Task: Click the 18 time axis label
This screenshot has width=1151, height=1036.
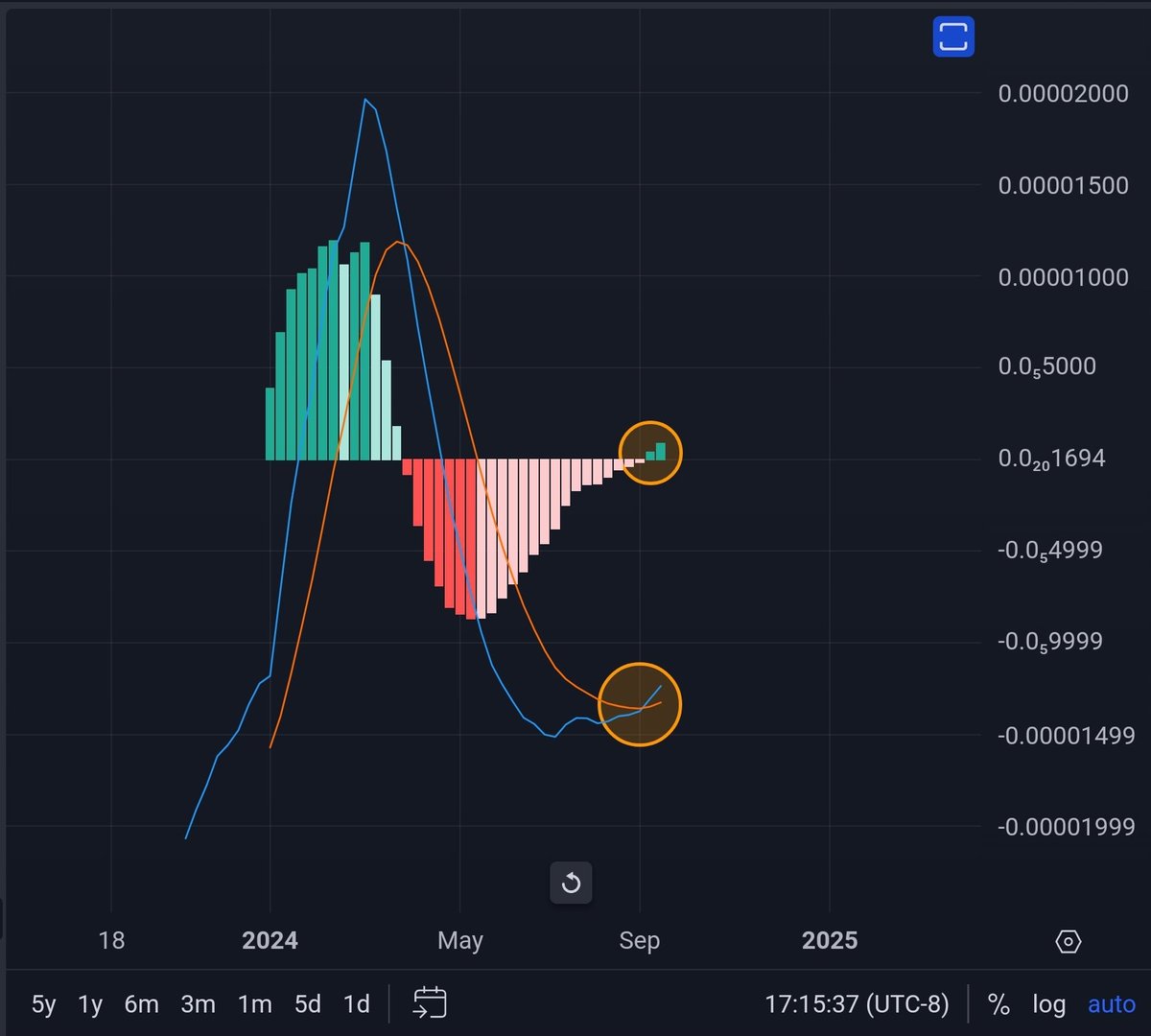Action: 111,940
